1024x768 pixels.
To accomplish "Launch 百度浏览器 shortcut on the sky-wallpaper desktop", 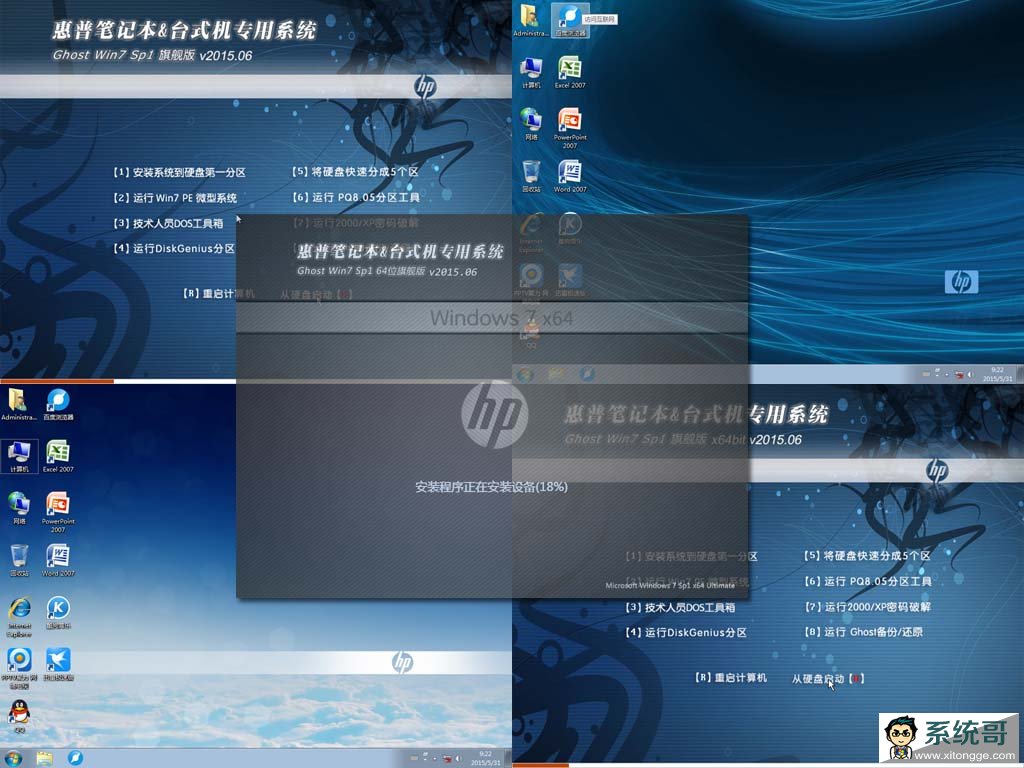I will 58,404.
